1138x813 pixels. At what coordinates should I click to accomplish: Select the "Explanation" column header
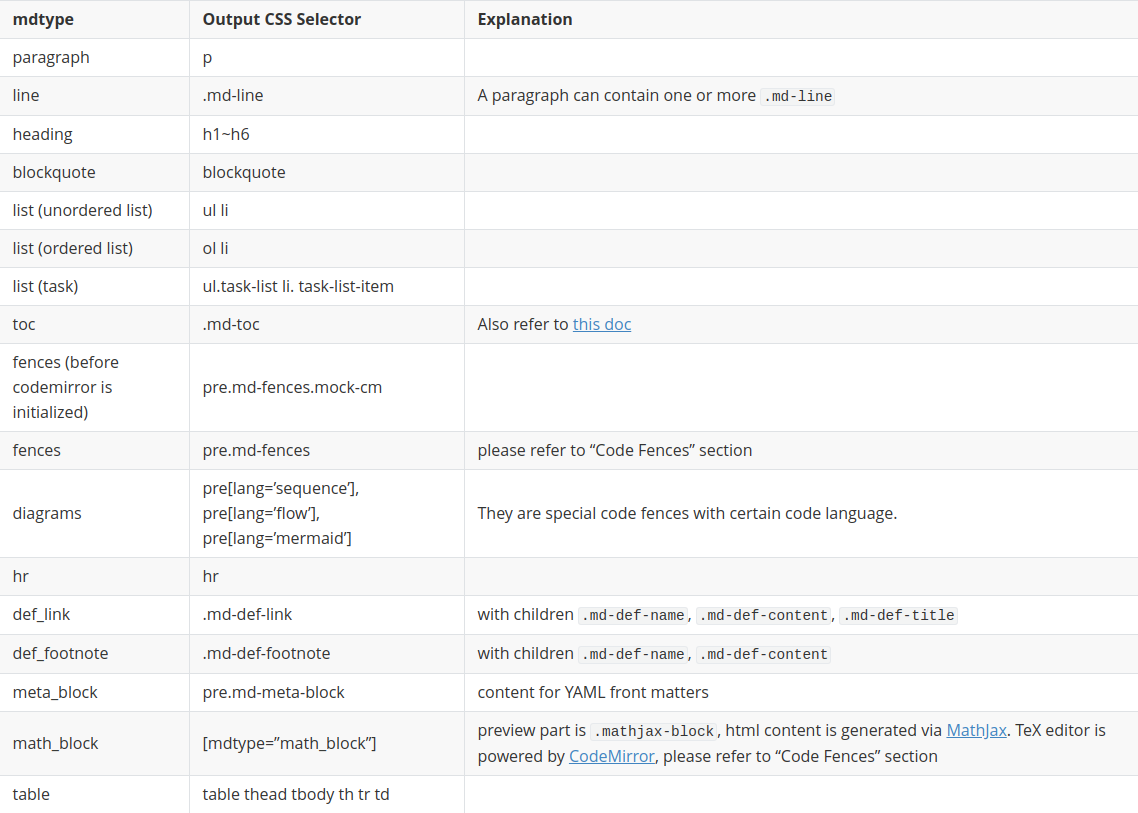coord(525,19)
